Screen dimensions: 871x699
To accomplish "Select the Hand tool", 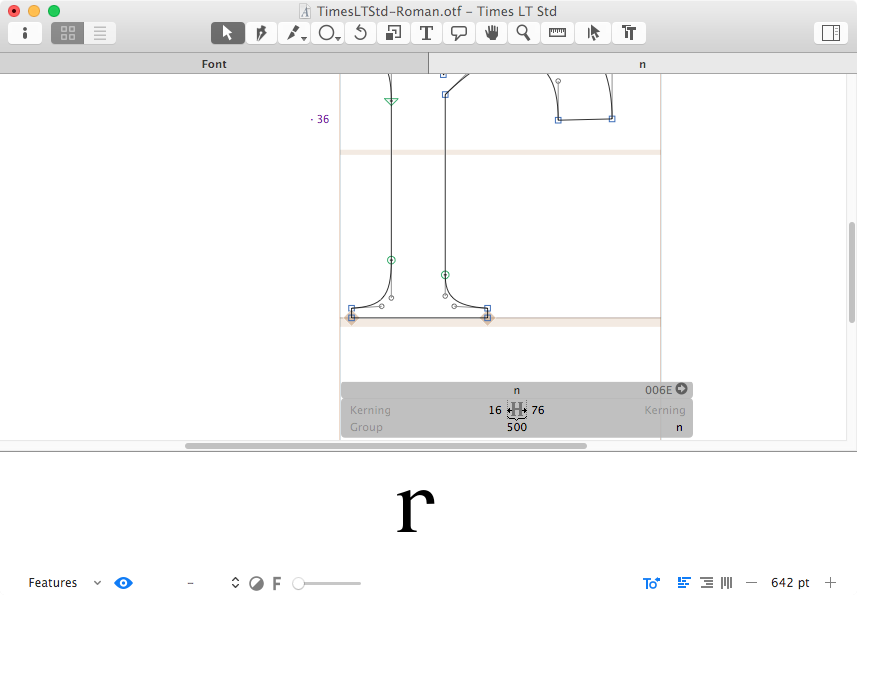I will (491, 33).
